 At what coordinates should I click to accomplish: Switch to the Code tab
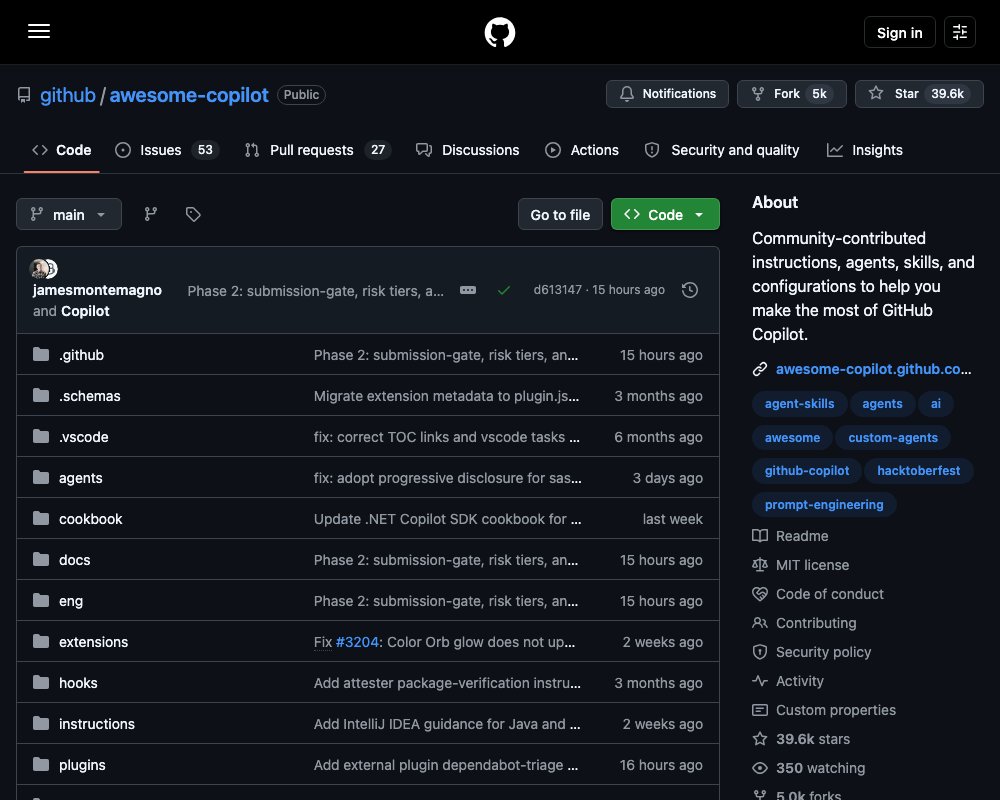tap(62, 150)
